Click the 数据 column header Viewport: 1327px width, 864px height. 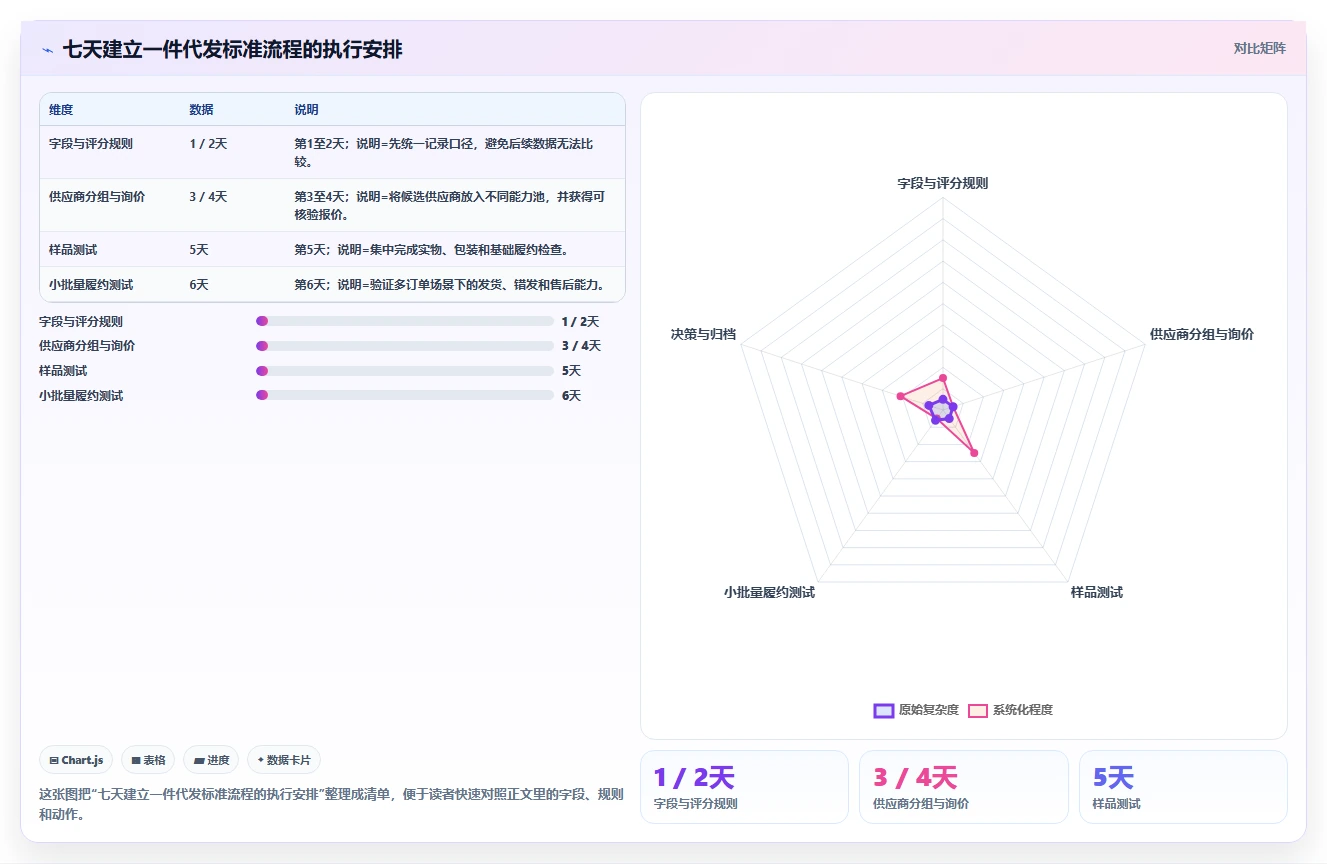pos(201,110)
